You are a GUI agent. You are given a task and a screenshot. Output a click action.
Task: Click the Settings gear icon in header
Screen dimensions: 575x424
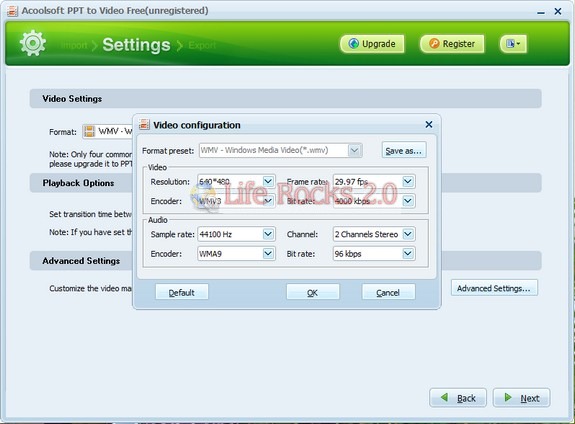click(33, 43)
